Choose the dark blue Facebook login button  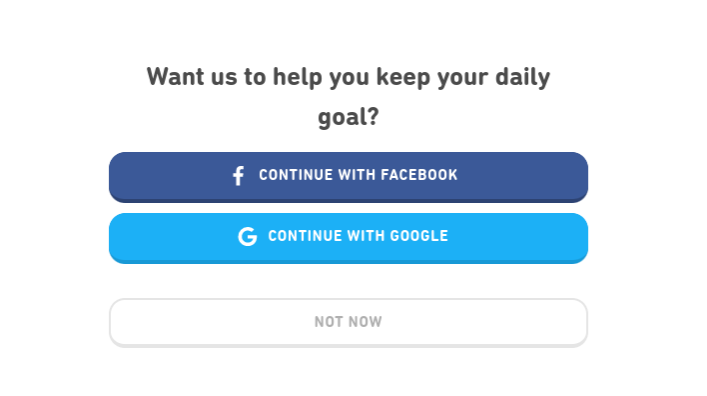[x=348, y=177]
